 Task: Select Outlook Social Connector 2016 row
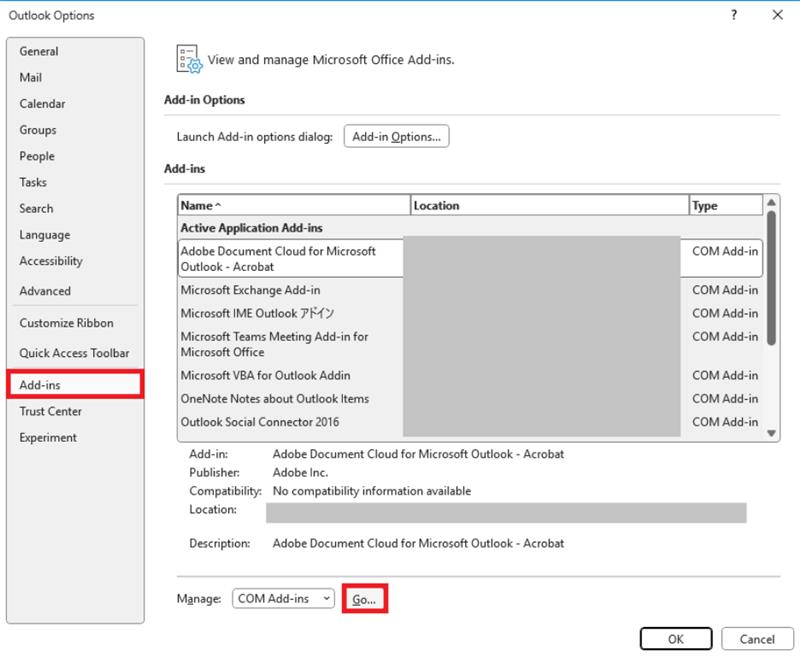tap(470, 422)
